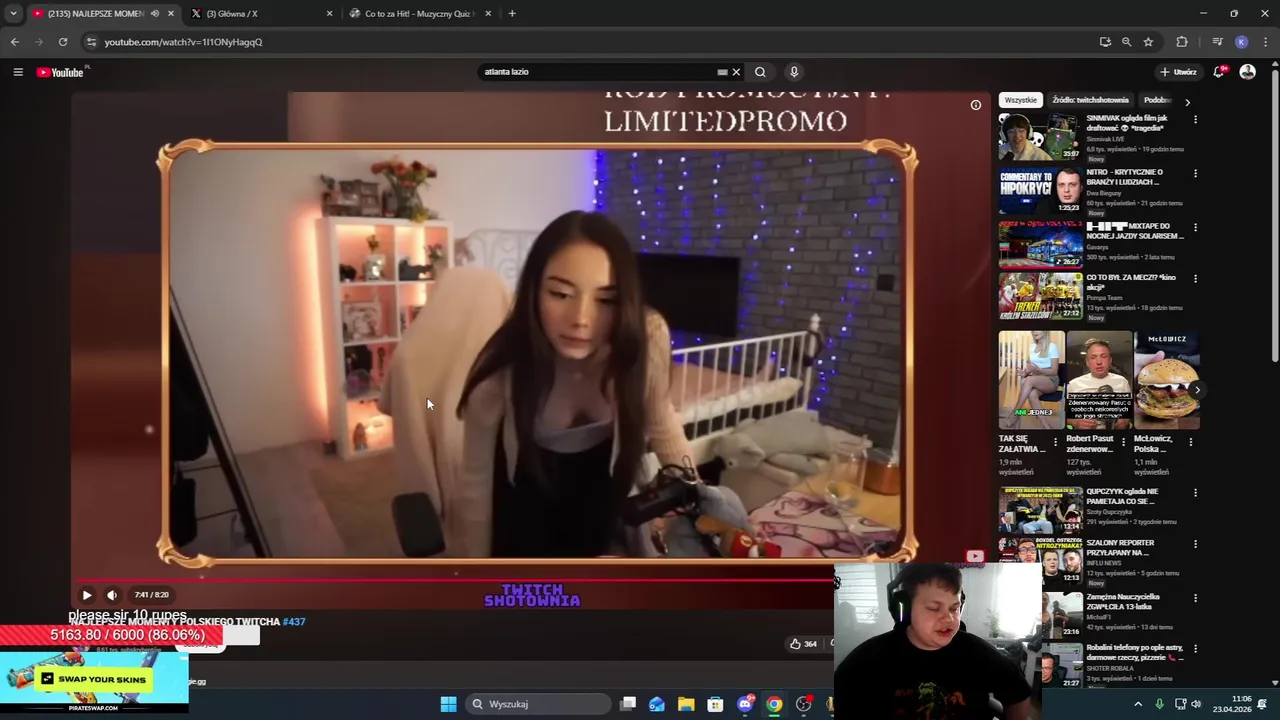Image resolution: width=1280 pixels, height=720 pixels.
Task: Open the Chrome profile K avatar
Action: (x=1241, y=42)
